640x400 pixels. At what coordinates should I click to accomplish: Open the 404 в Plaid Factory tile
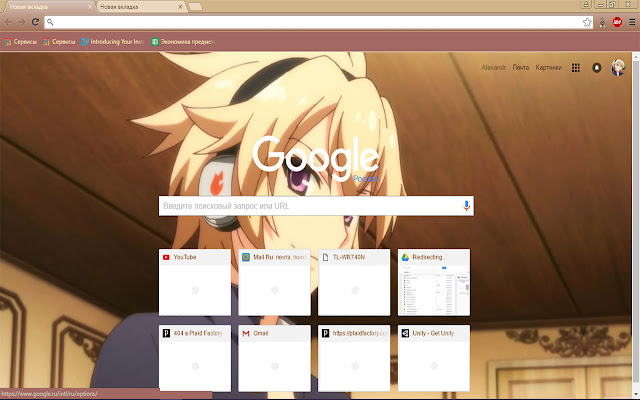click(195, 358)
